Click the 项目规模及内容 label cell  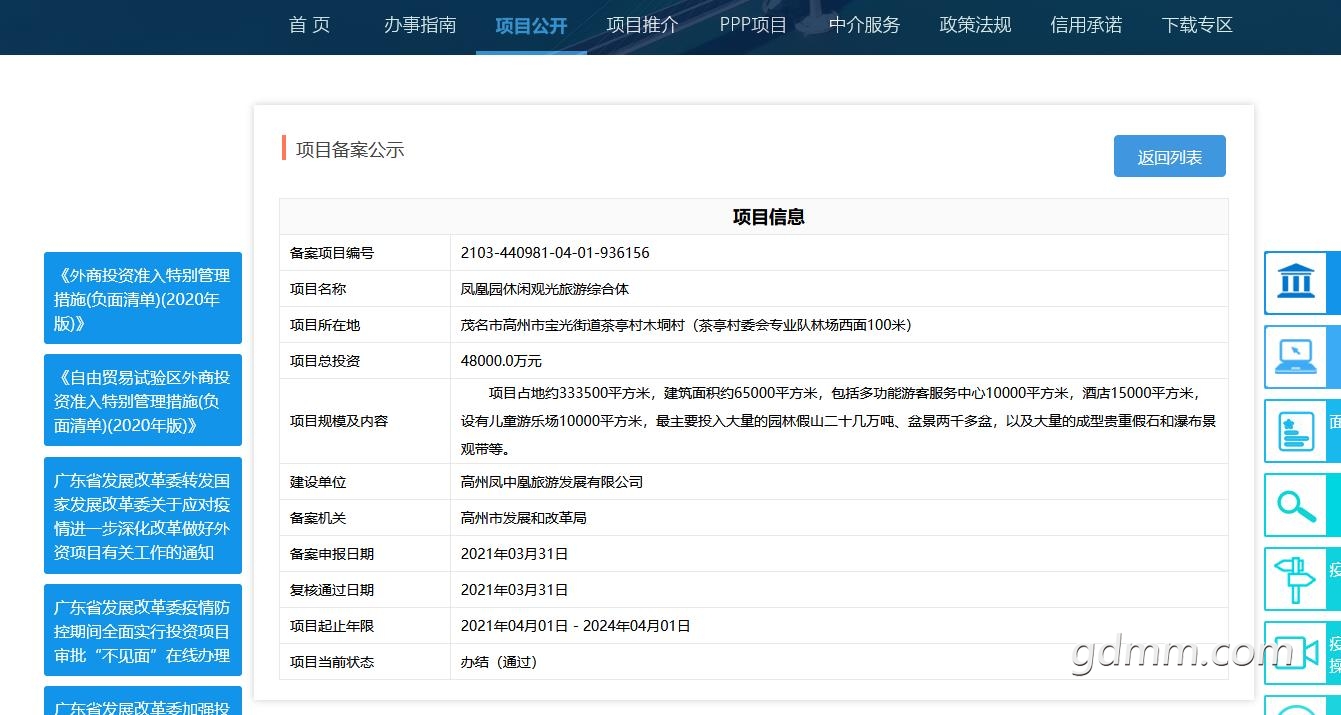tap(365, 421)
